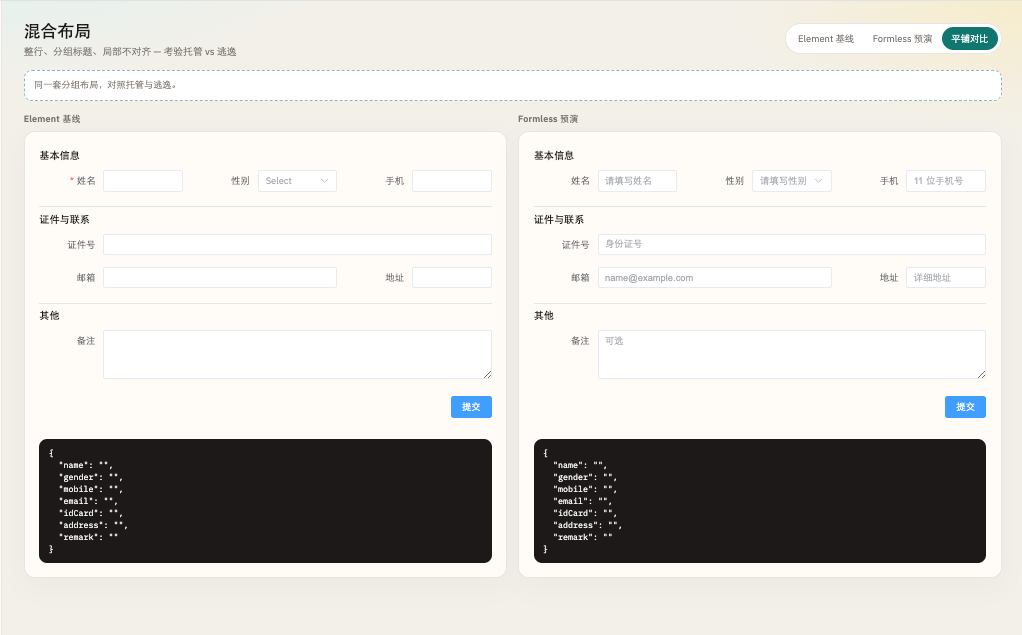This screenshot has width=1022, height=635.
Task: Grab the resize handle of Formless 可选 textarea
Action: (x=982, y=374)
